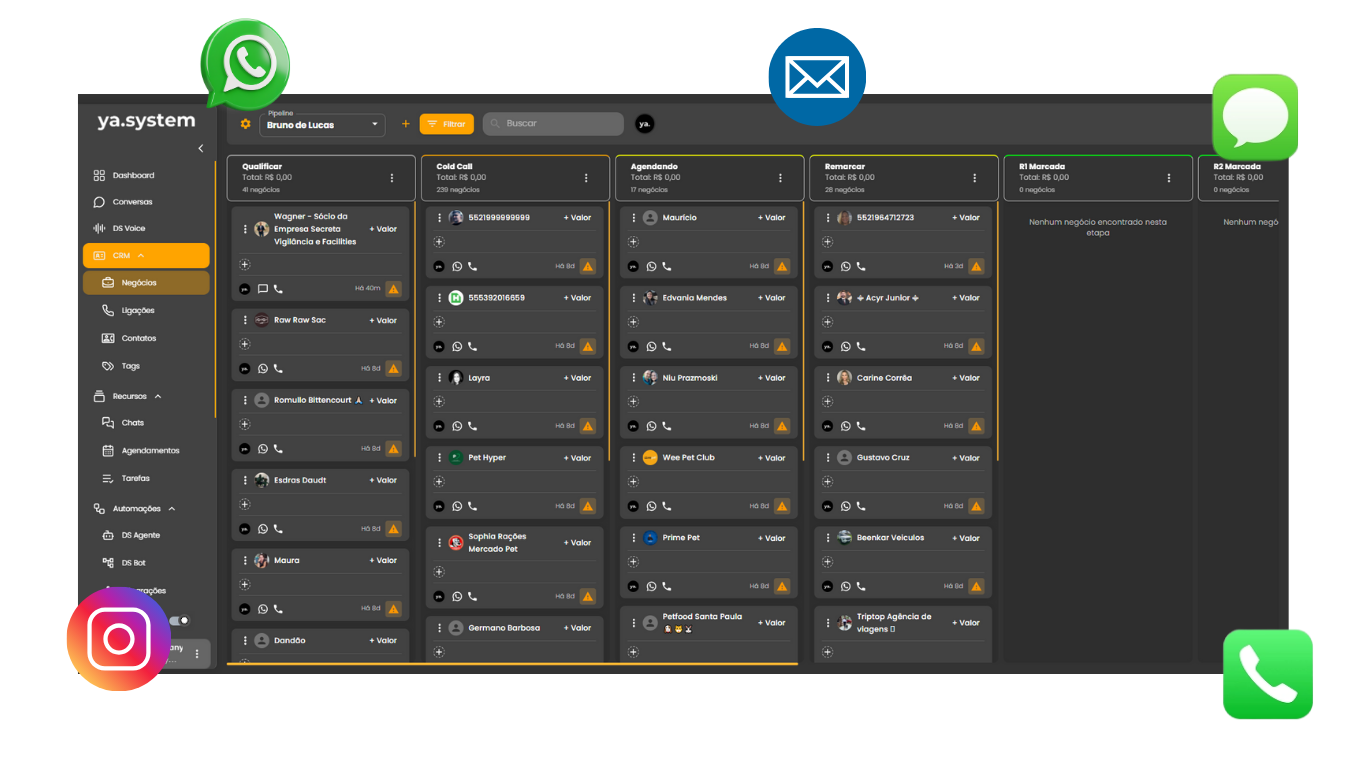
Task: Open Qualificar column options menu
Action: click(x=392, y=178)
